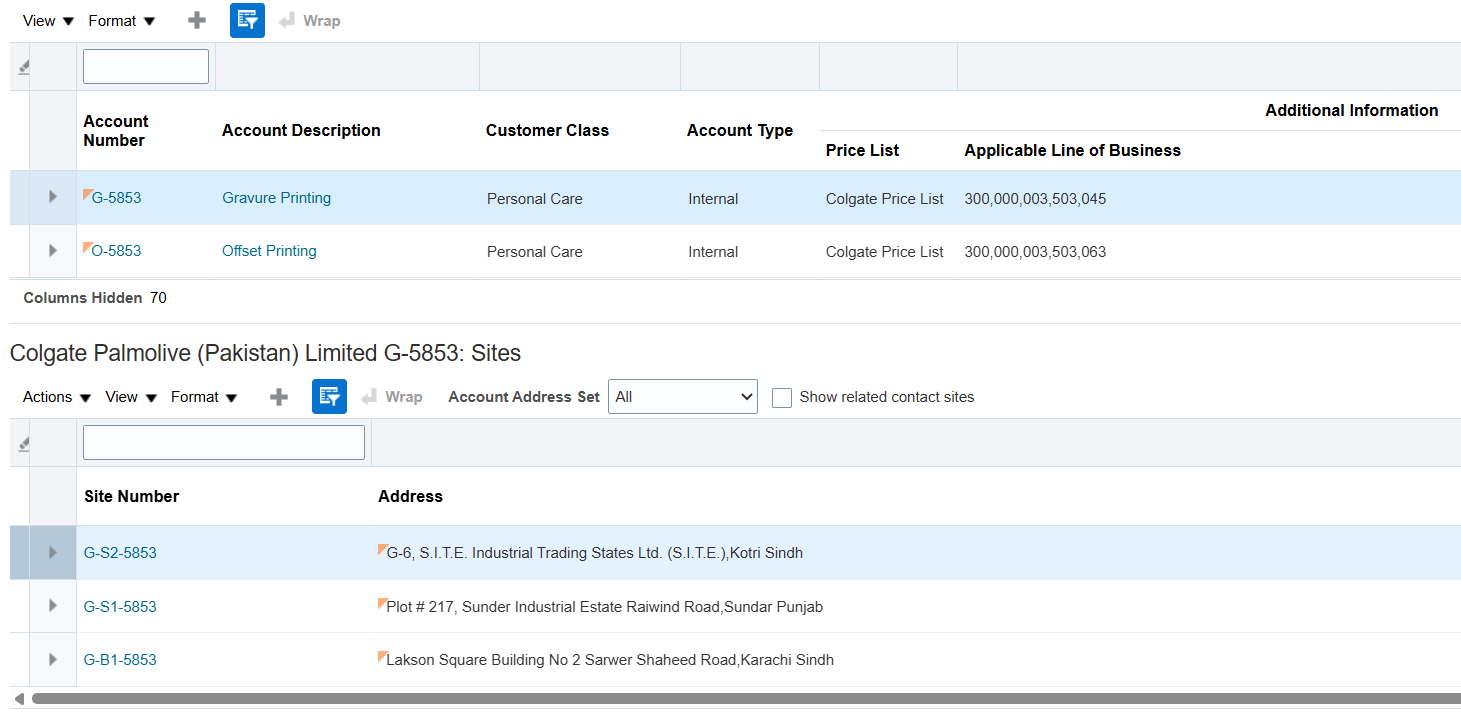Open the View menu in Sites section
This screenshot has width=1461, height=717.
click(131, 397)
